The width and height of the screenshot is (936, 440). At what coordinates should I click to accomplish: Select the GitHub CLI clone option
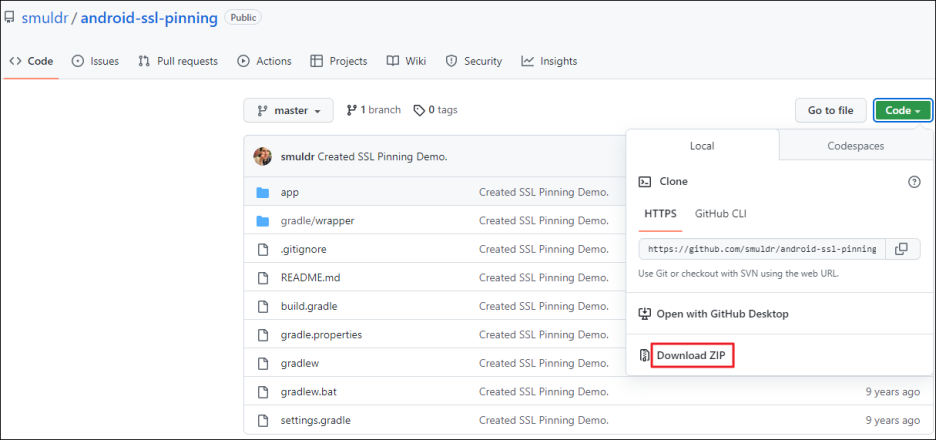pos(721,213)
